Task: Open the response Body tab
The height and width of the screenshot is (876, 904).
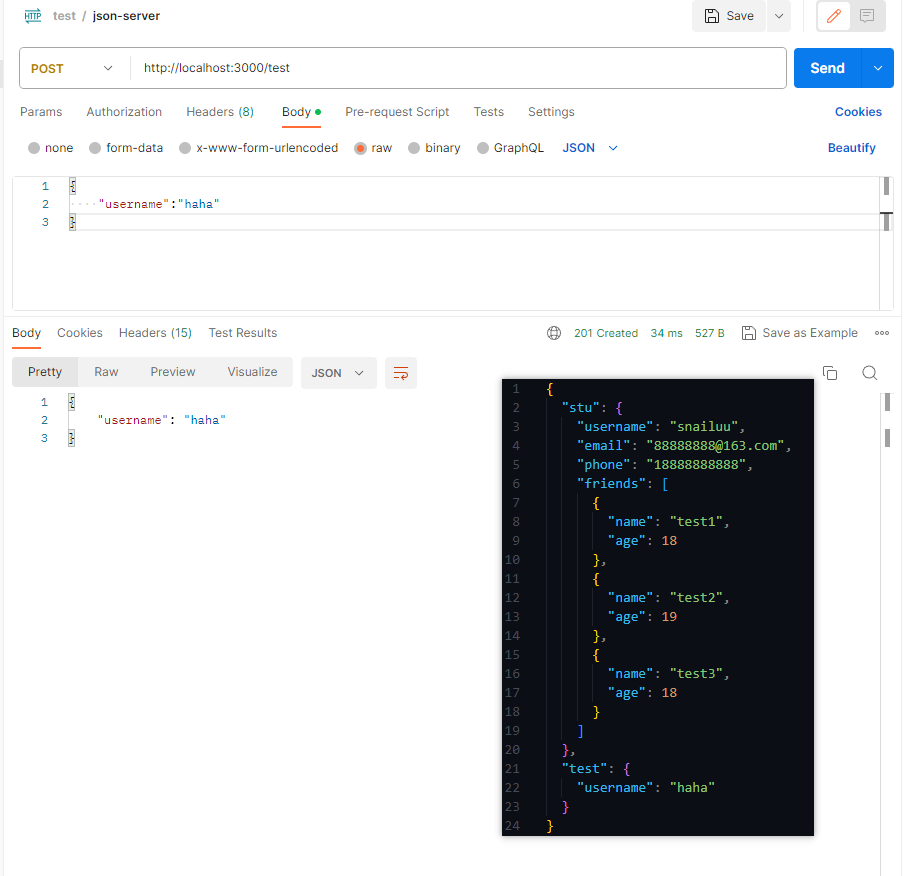Action: (27, 333)
